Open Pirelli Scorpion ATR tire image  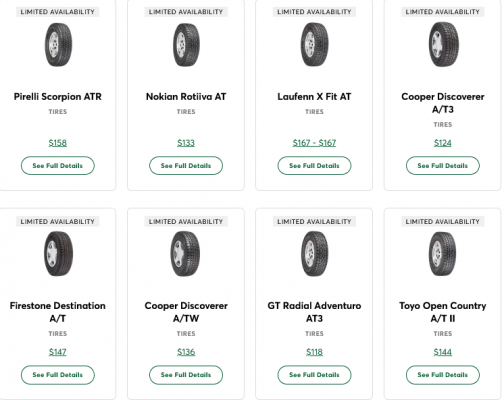58,45
